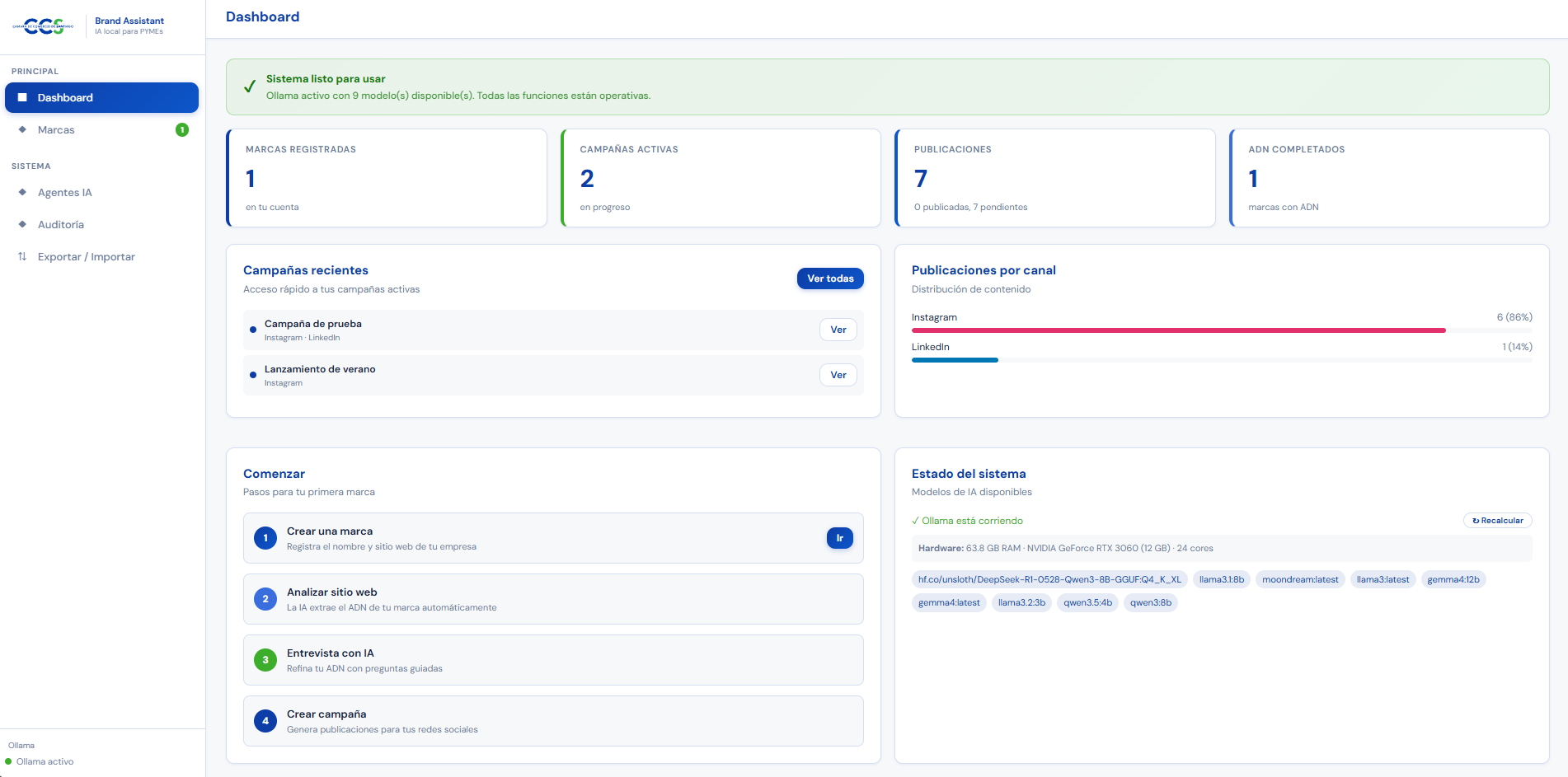Viewport: 1568px width, 777px height.
Task: Click the Agentes IA diamond icon
Action: pyautogui.click(x=22, y=192)
